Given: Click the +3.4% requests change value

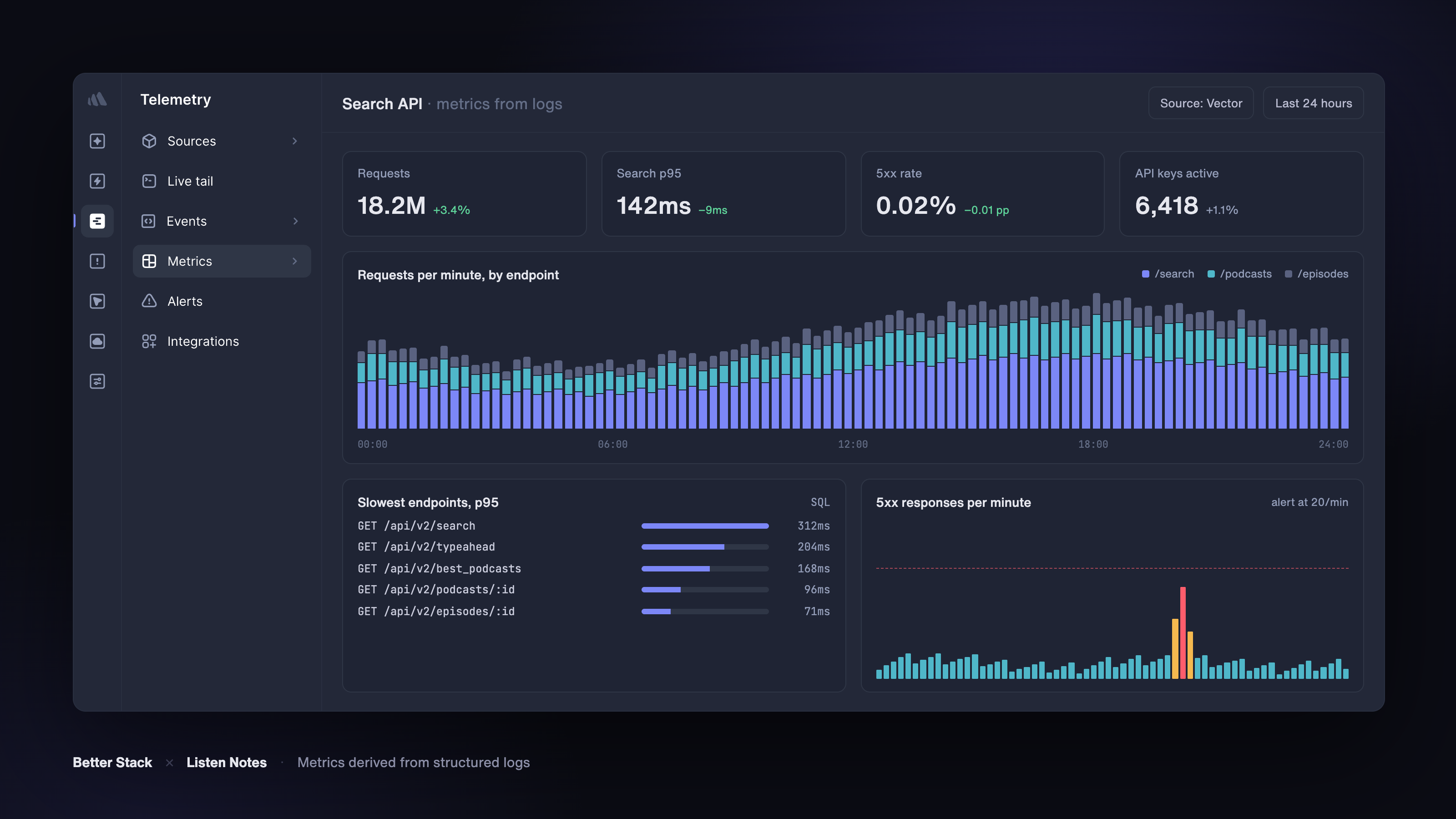Looking at the screenshot, I should (451, 210).
